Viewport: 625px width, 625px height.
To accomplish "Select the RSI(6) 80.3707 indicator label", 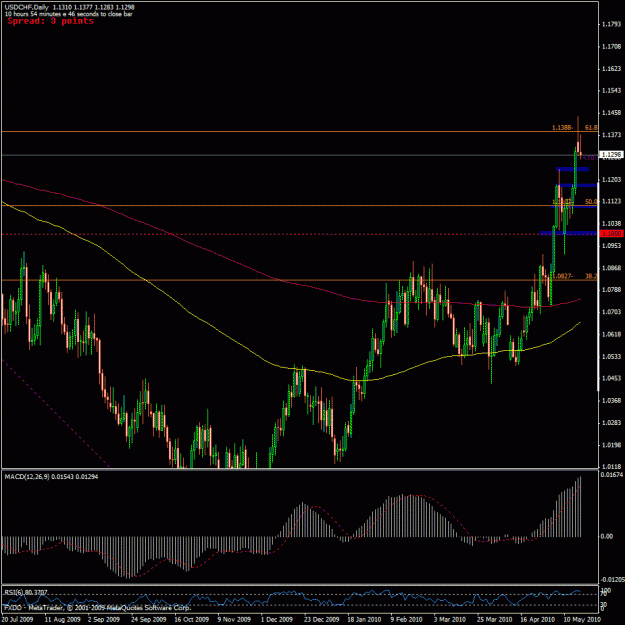I will click(x=26, y=593).
